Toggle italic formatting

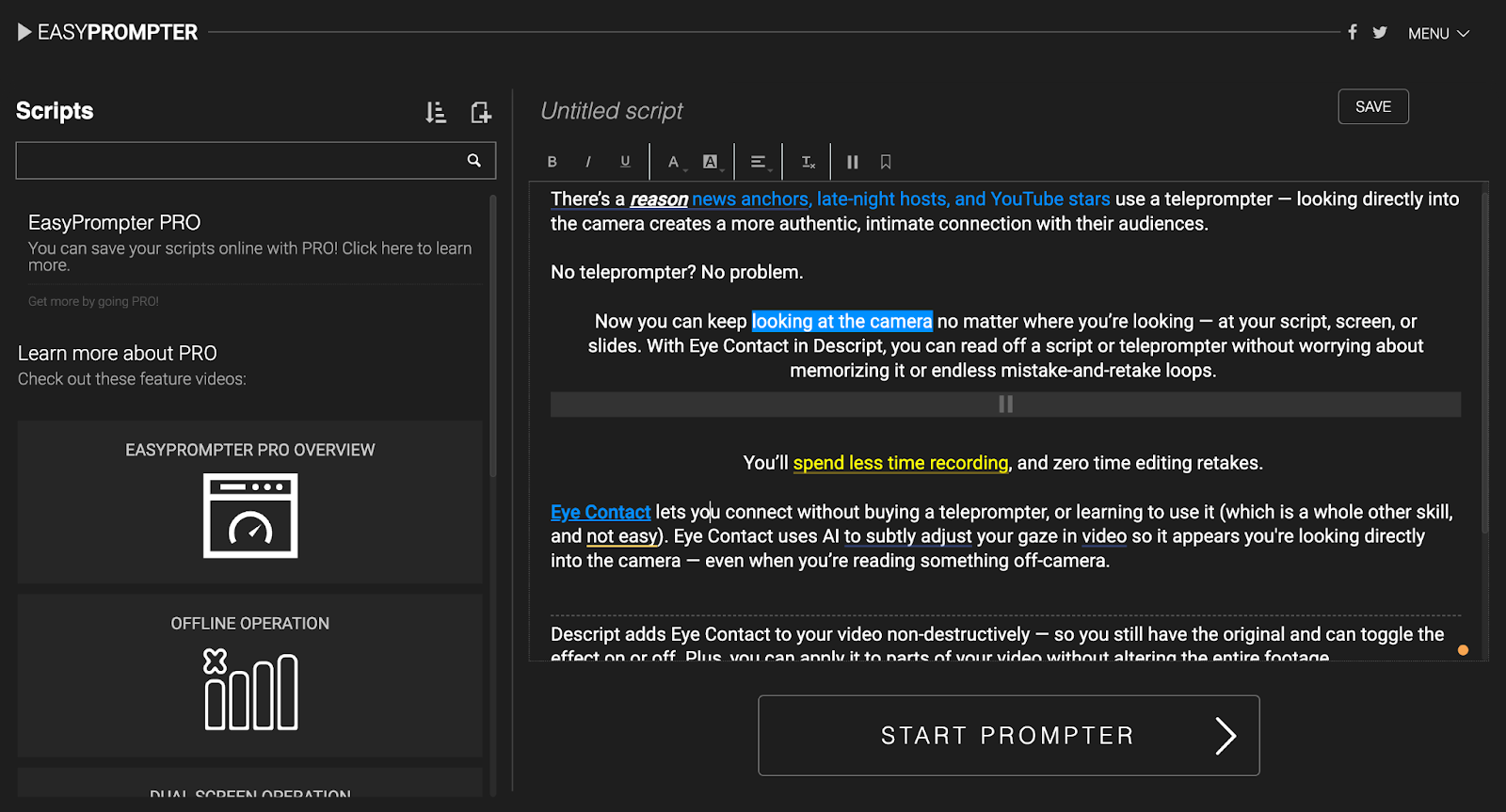point(588,162)
